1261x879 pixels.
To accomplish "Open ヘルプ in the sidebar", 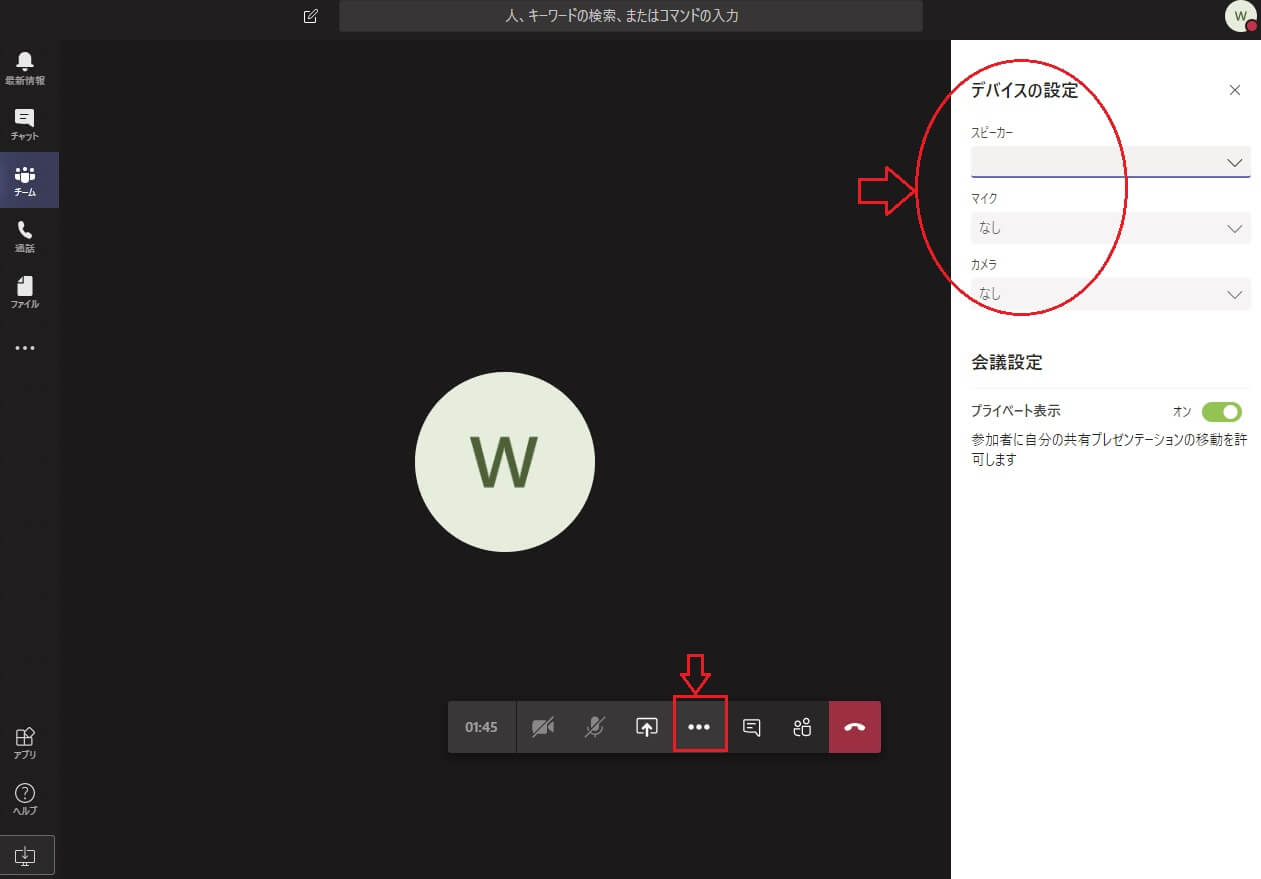I will point(25,799).
